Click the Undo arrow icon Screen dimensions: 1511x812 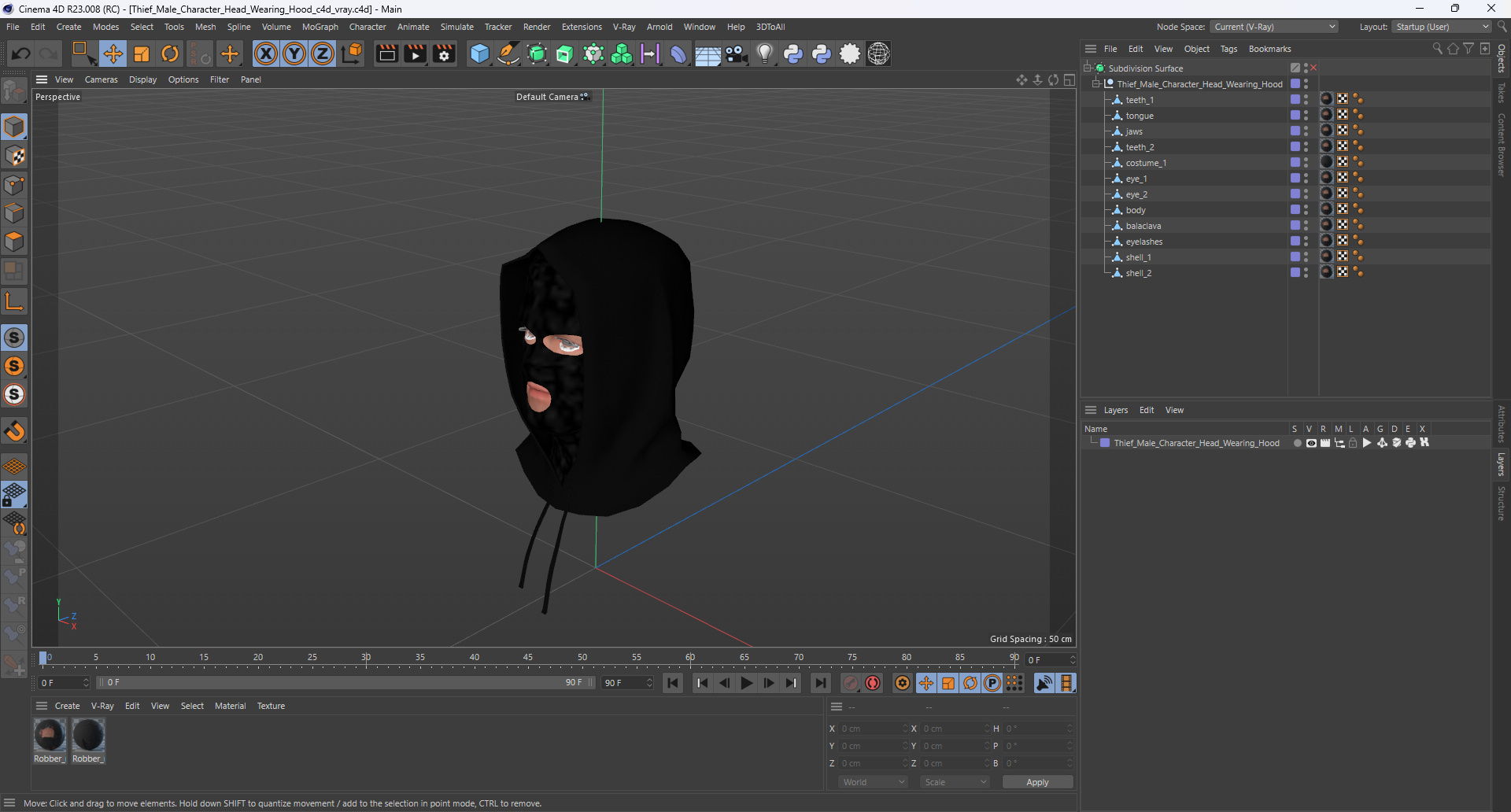coord(21,54)
